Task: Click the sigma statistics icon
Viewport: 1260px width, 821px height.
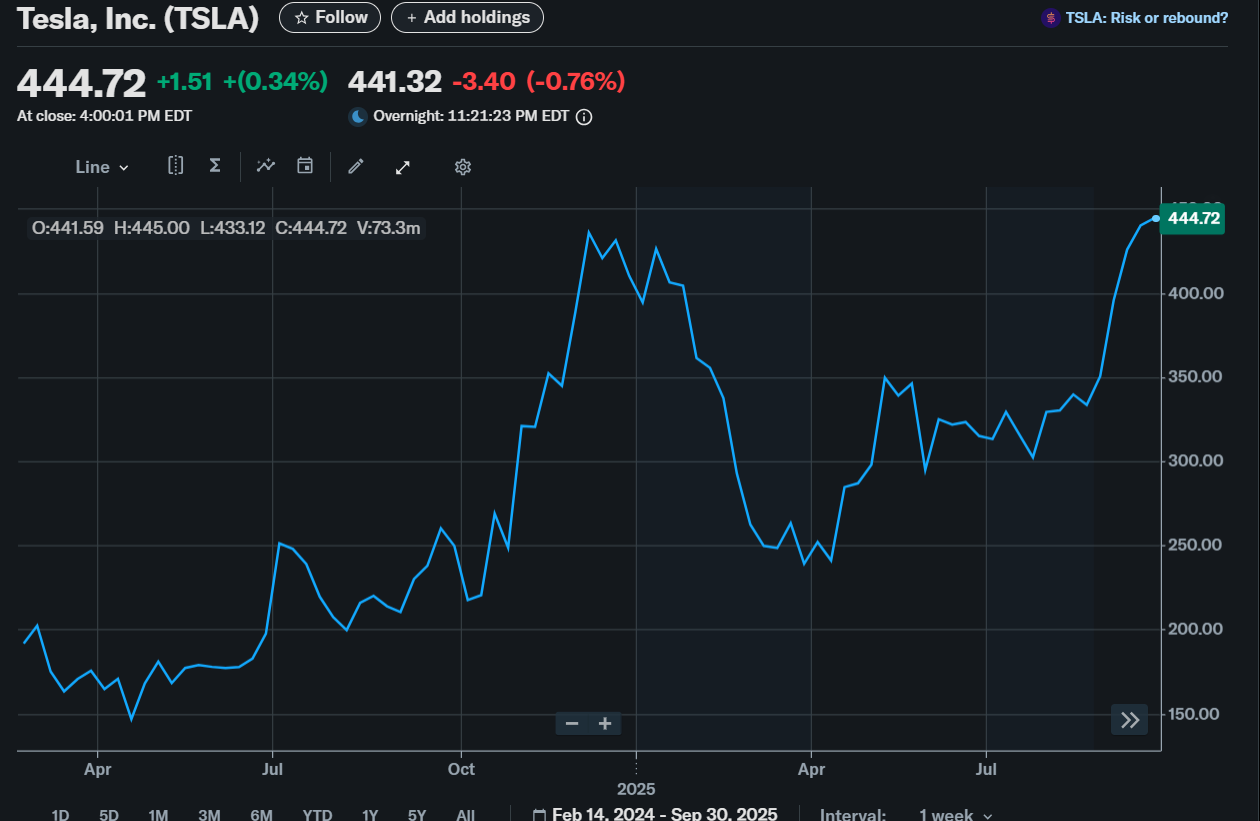Action: pyautogui.click(x=214, y=166)
